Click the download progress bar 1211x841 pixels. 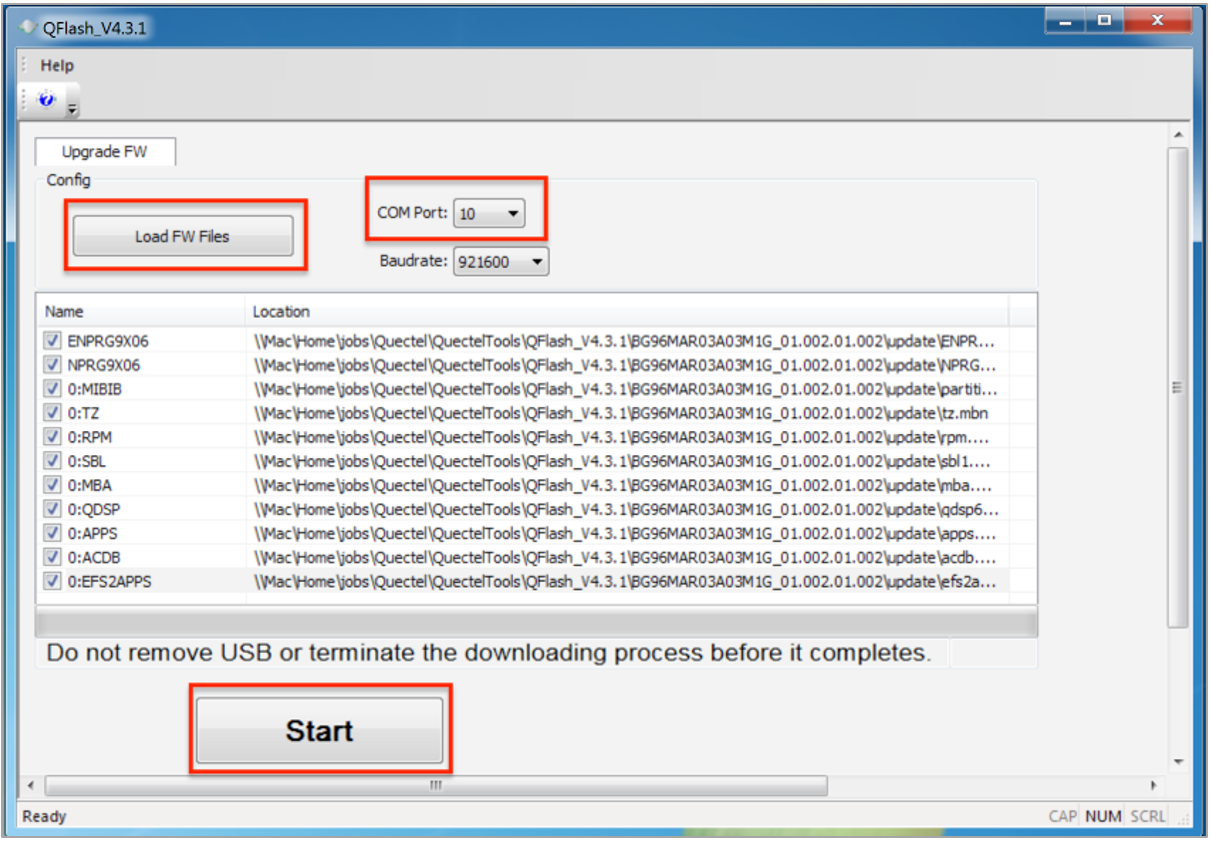[x=536, y=623]
